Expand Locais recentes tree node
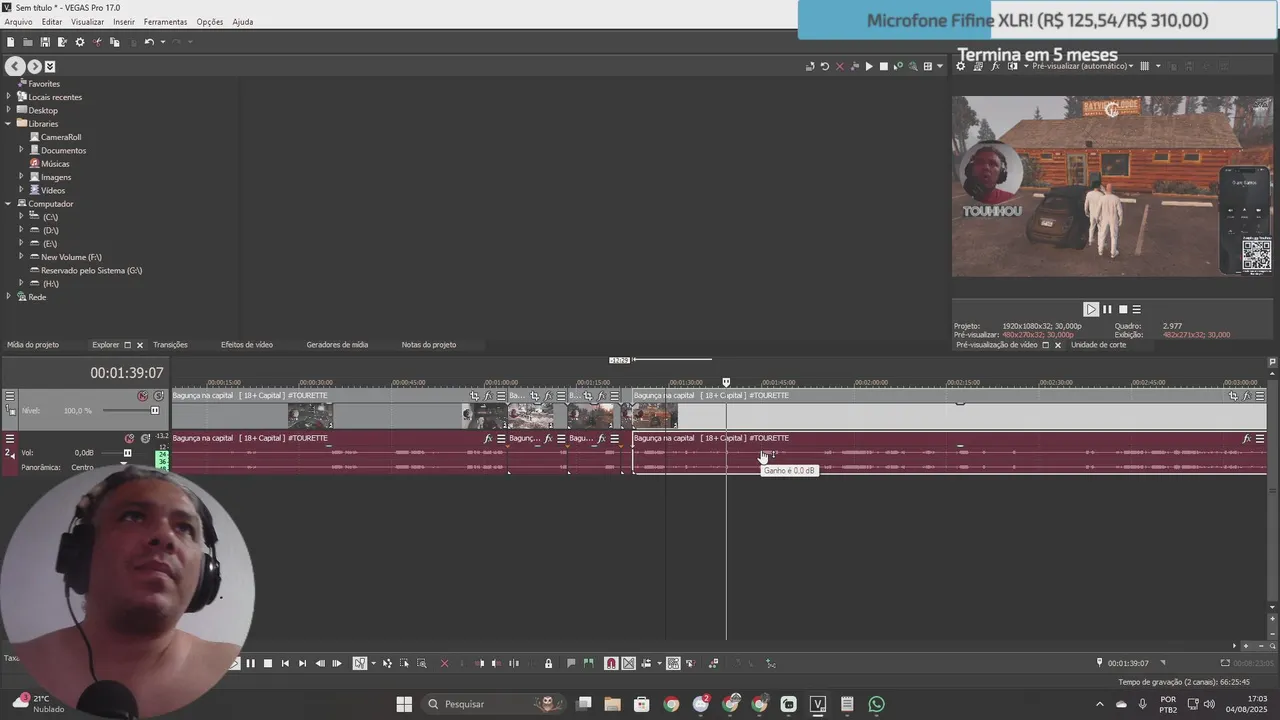This screenshot has width=1280, height=720. [9, 97]
